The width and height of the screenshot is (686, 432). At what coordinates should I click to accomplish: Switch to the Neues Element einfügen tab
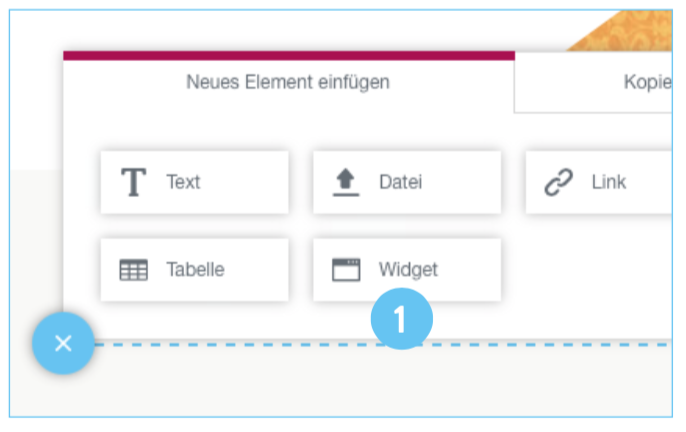click(x=288, y=82)
